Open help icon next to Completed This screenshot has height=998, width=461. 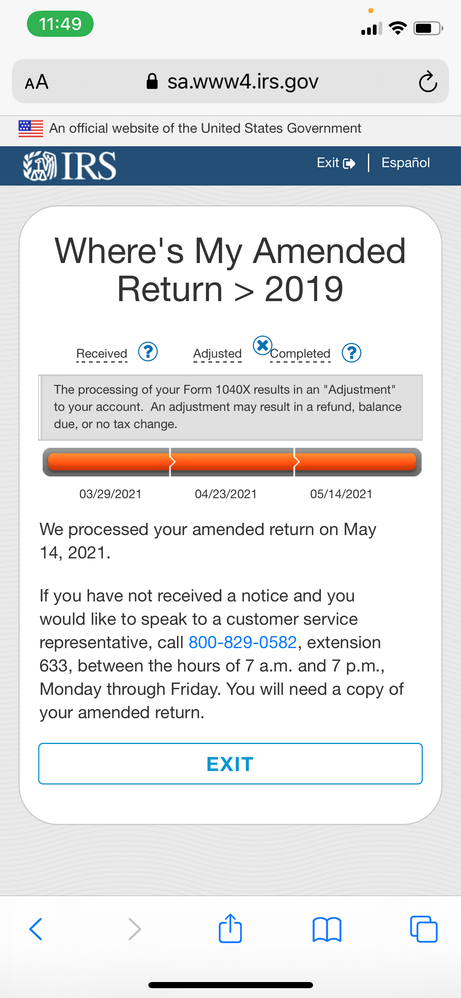(351, 352)
